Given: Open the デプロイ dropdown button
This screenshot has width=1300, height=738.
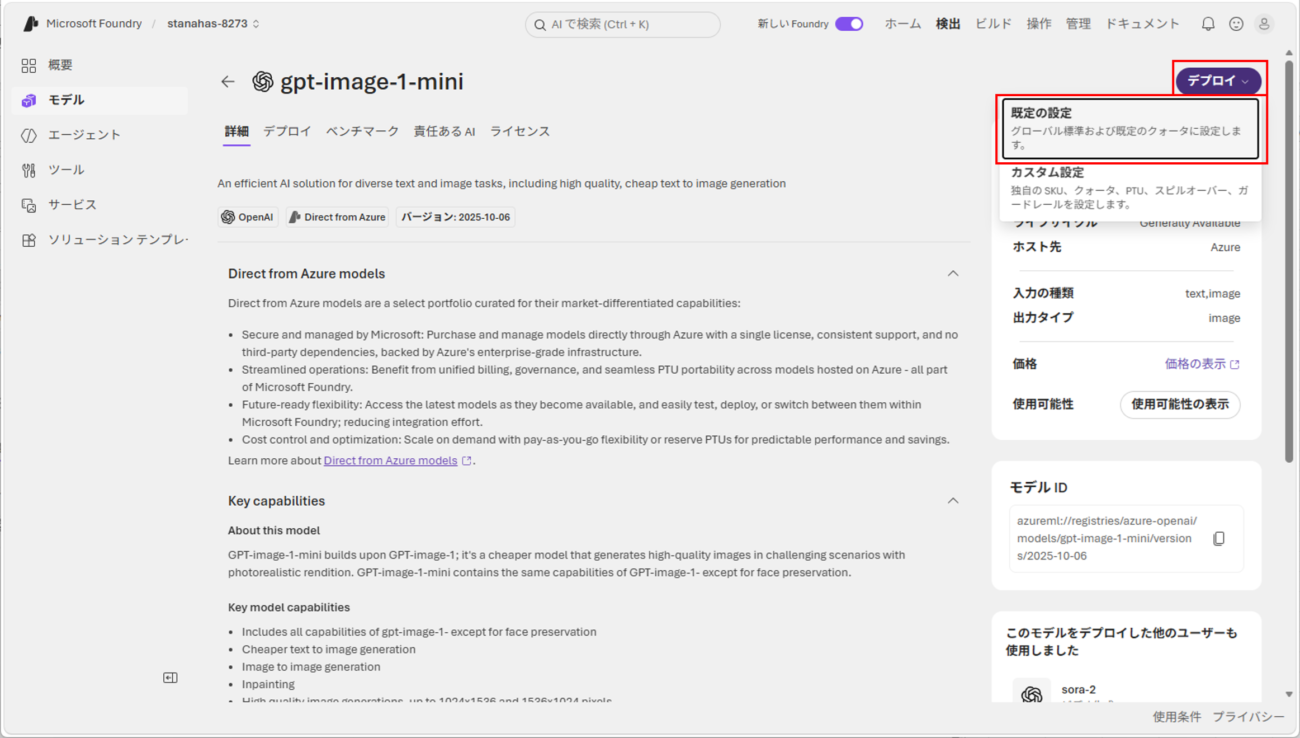Looking at the screenshot, I should pos(1218,81).
